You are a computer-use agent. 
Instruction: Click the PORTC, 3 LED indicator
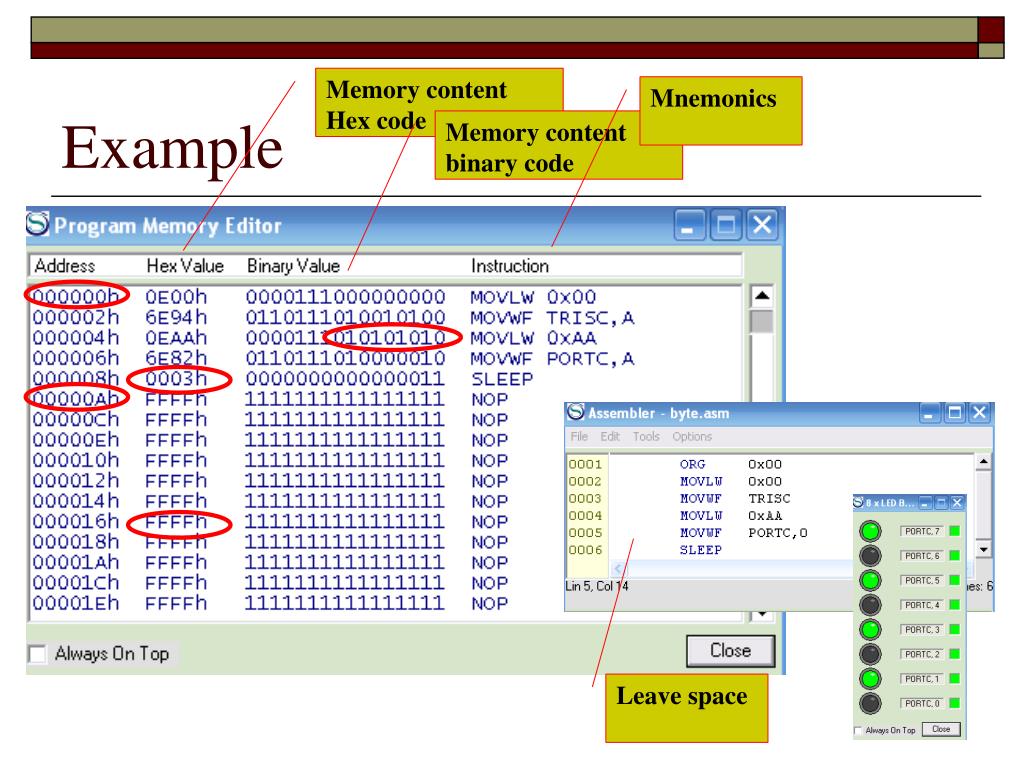pos(870,630)
